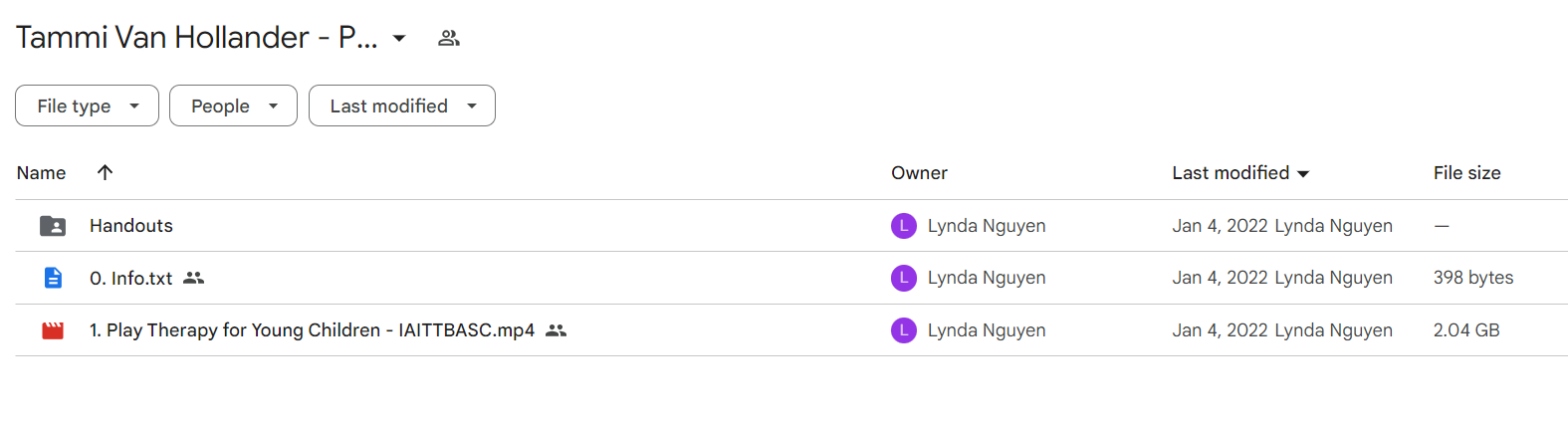
Task: Select the 0. Info.txt file name
Action: (x=131, y=278)
